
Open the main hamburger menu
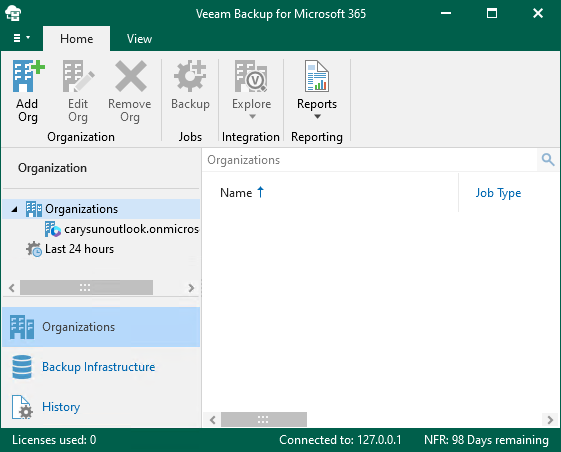pos(21,38)
